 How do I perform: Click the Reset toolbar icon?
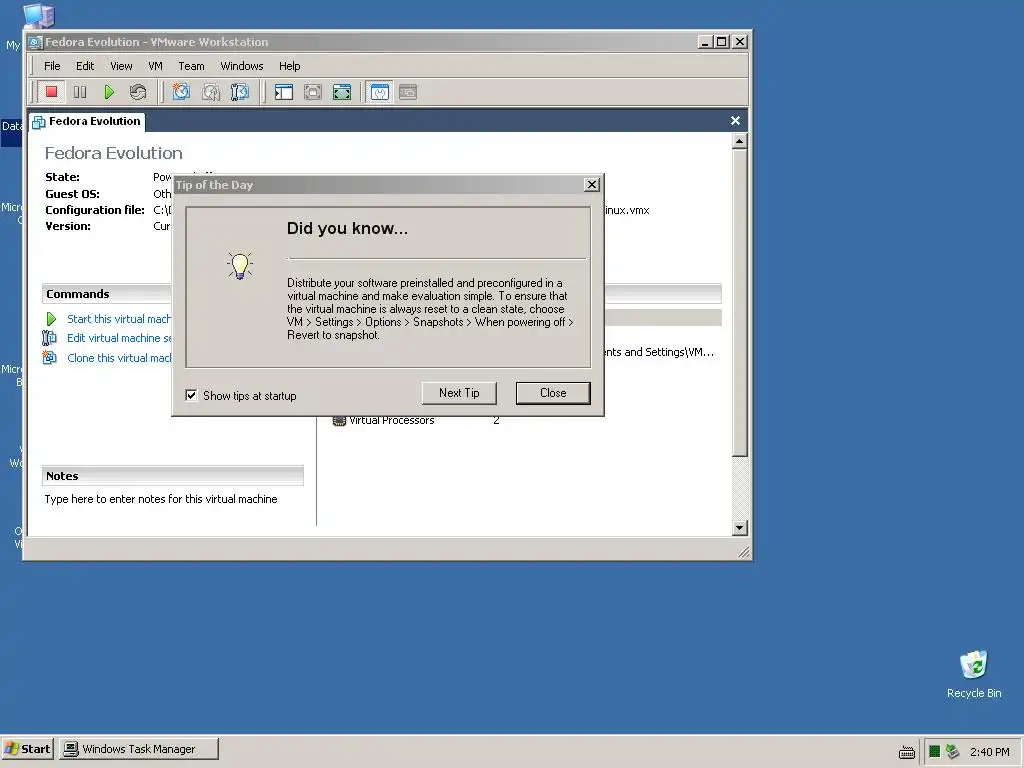(x=138, y=92)
